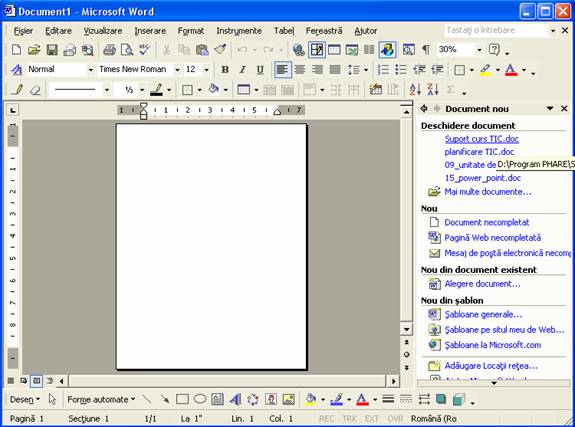
Task: Expand the Line Spacing dropdown arrow
Action: (366, 70)
